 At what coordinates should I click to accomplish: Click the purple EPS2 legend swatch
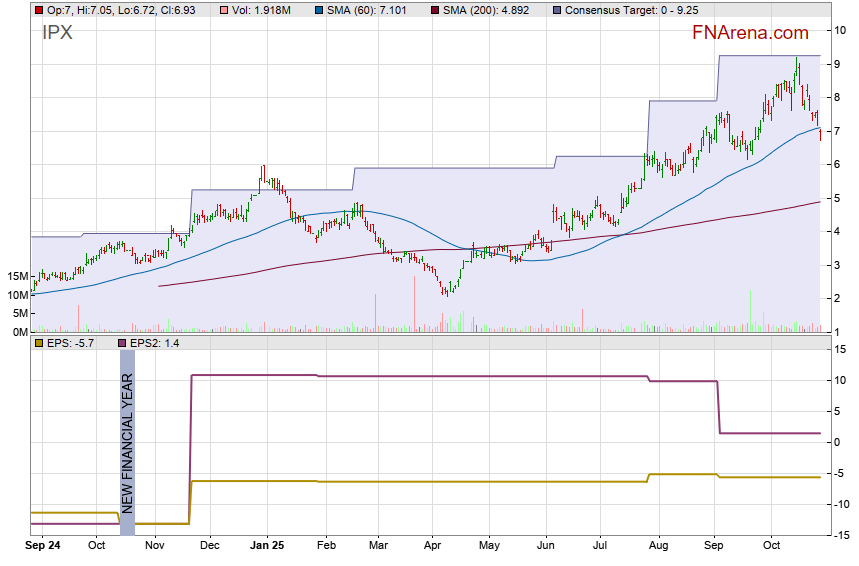click(123, 343)
